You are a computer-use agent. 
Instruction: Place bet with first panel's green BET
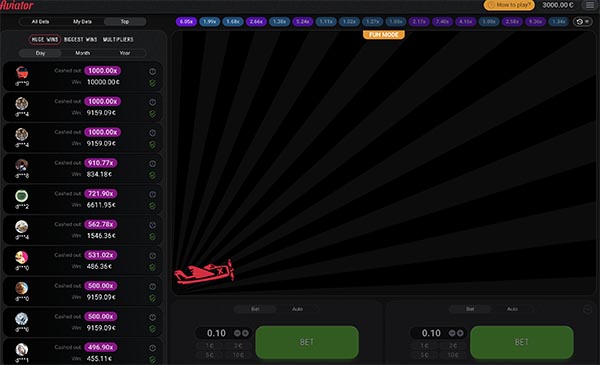coord(307,342)
